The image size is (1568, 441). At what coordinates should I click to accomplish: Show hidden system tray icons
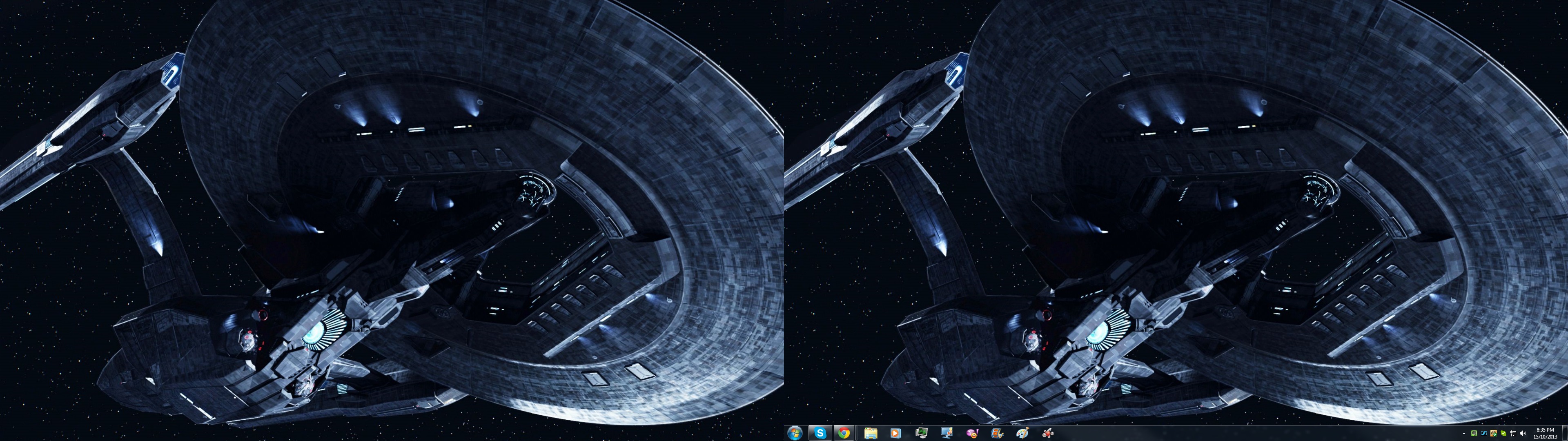coord(1464,434)
